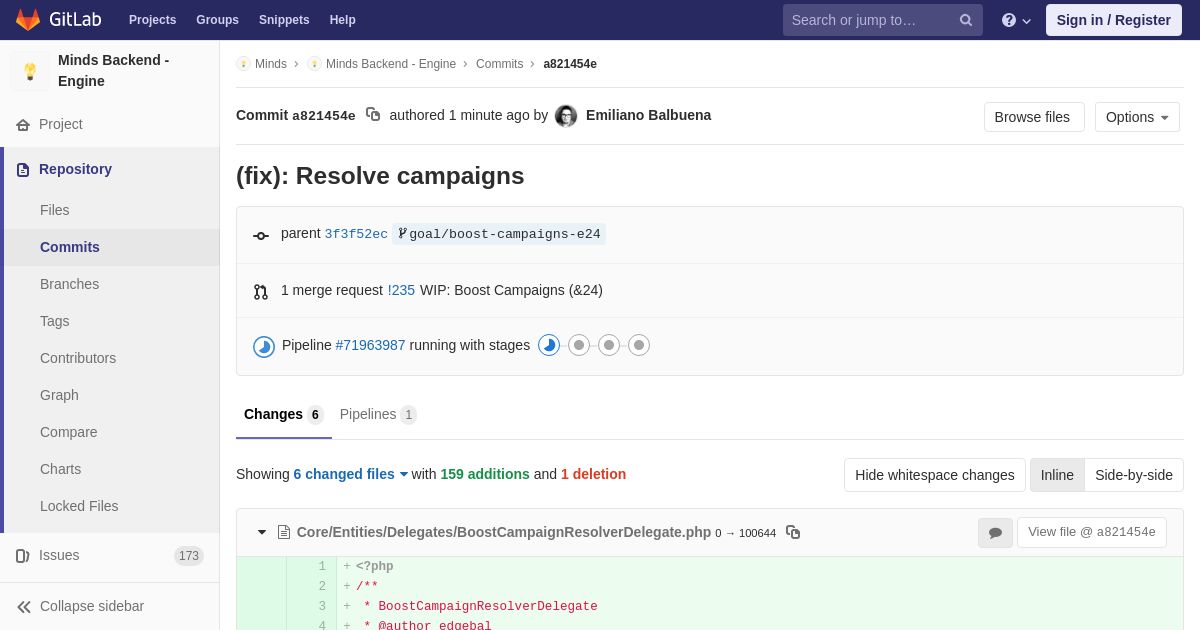1200x630 pixels.
Task: Open merge request !235 link
Action: coord(401,290)
